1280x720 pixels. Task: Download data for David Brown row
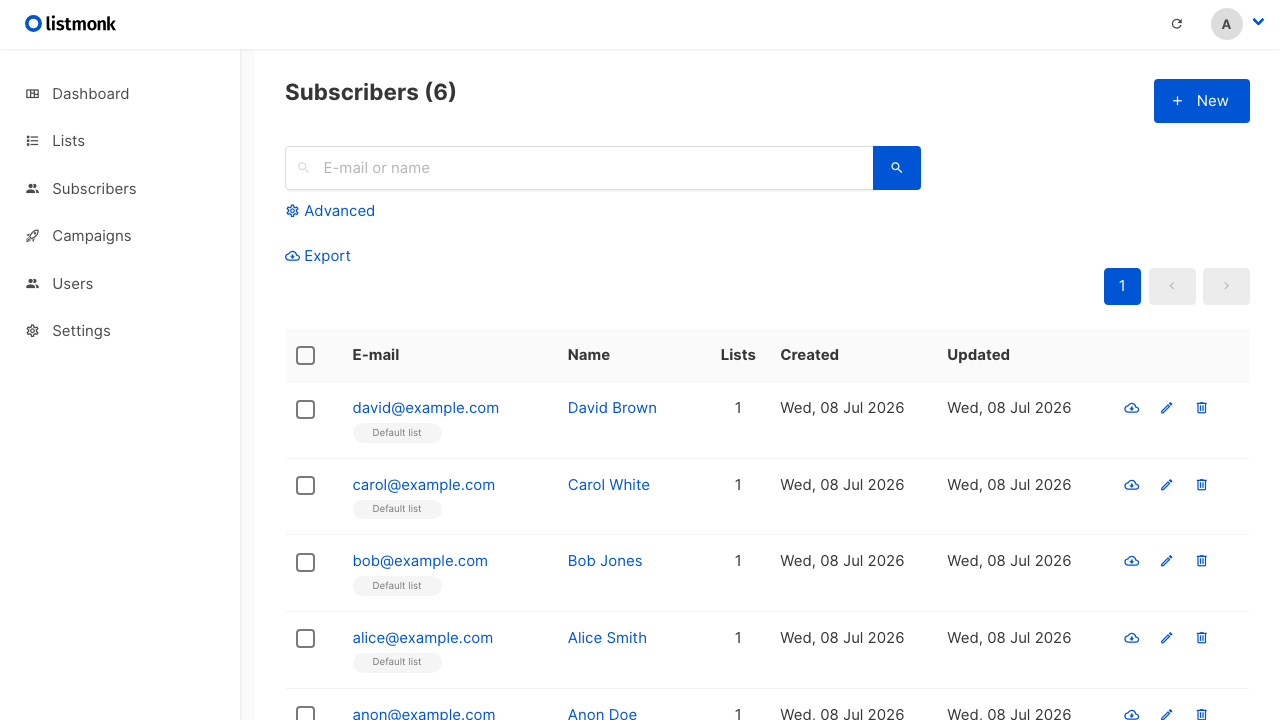pyautogui.click(x=1132, y=408)
